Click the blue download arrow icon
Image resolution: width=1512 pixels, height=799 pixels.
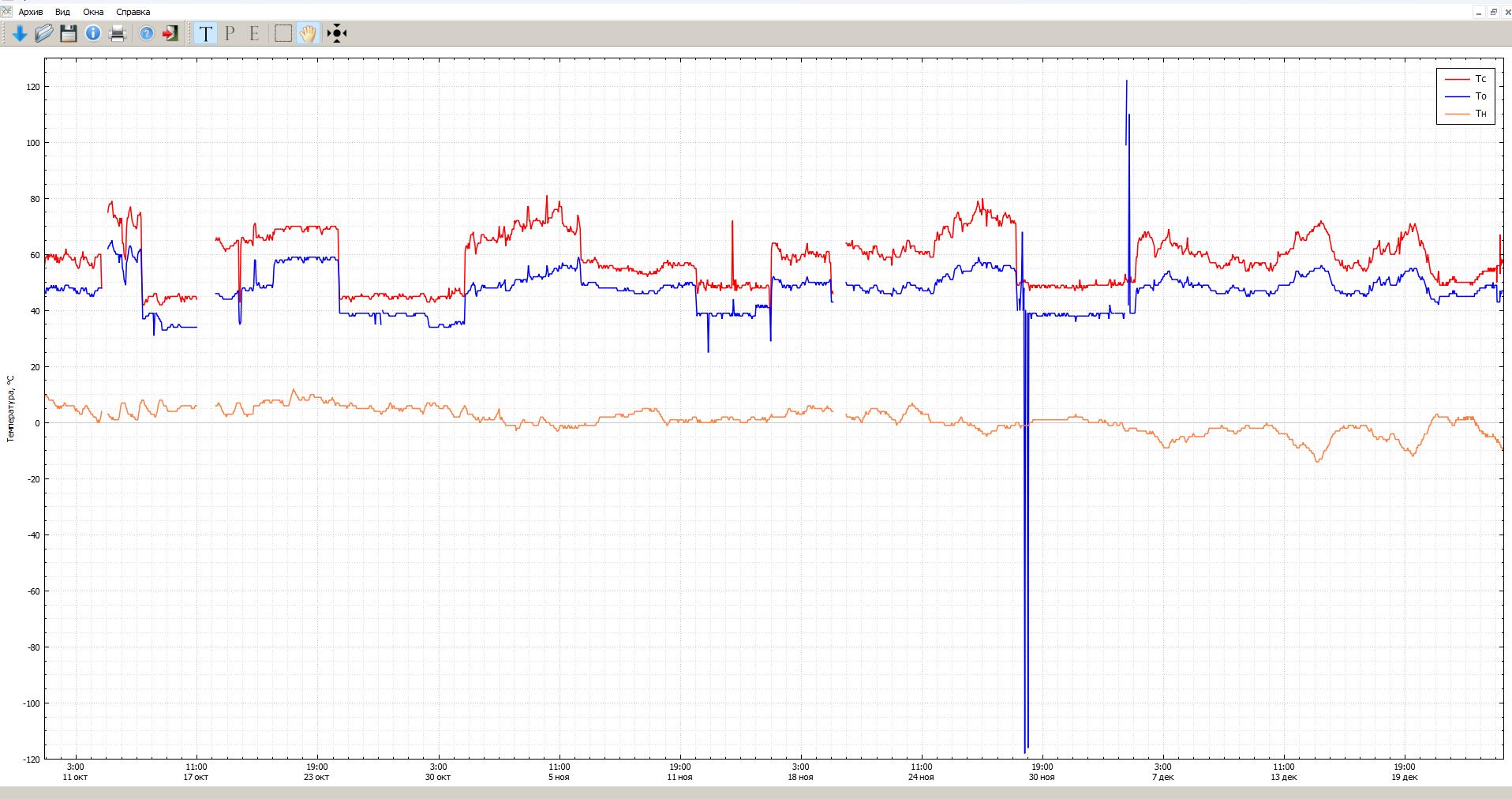tap(20, 33)
